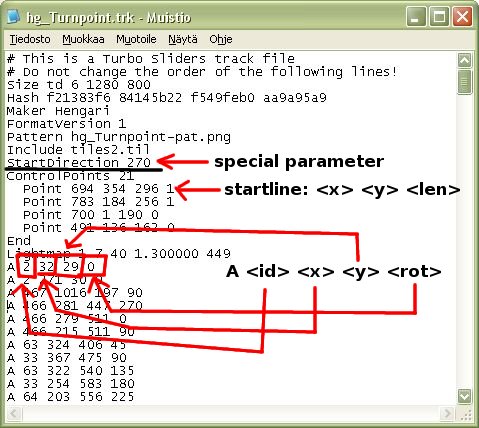The height and width of the screenshot is (428, 479).
Task: Click the horizontal scrollbar track
Action: coord(230,413)
